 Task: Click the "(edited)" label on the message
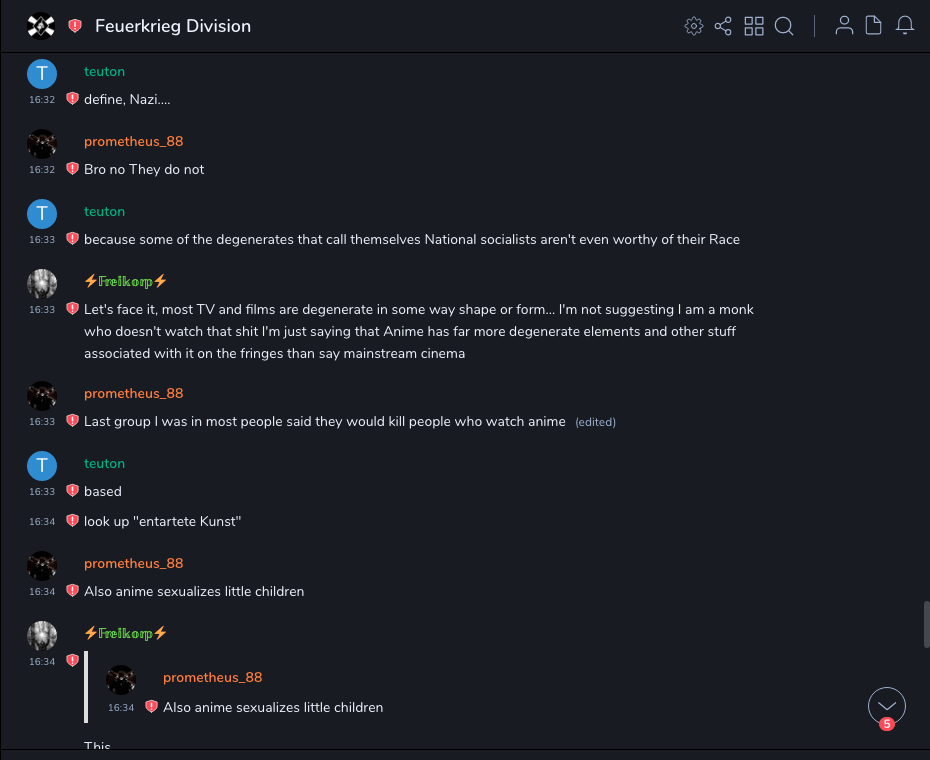[595, 422]
